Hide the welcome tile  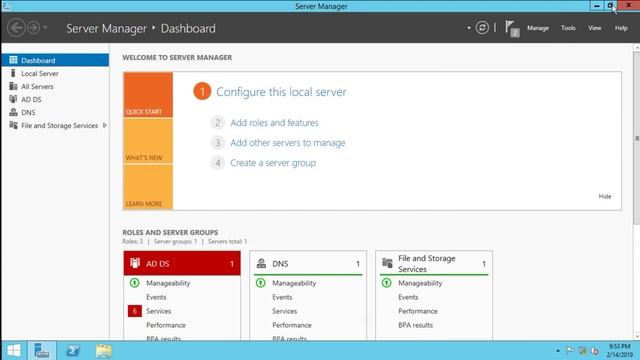coord(604,196)
